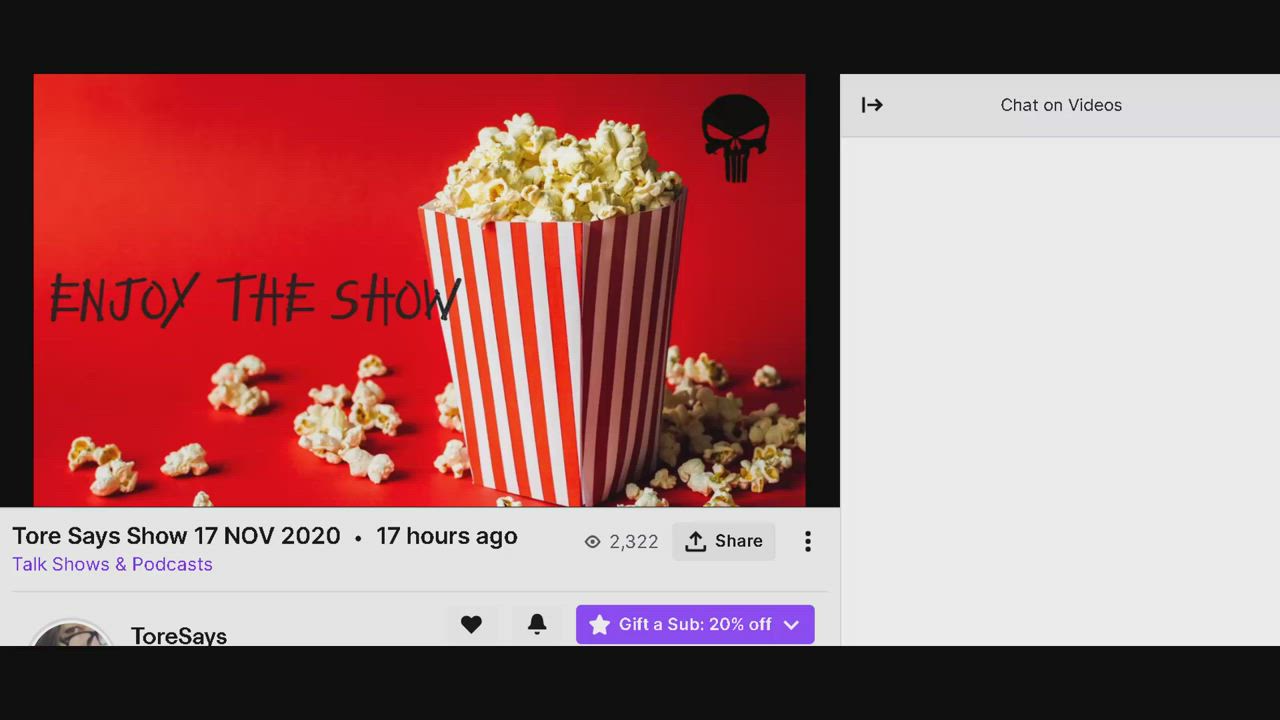Collapse the chat panel with the arrow icon
The width and height of the screenshot is (1280, 720).
click(x=872, y=105)
